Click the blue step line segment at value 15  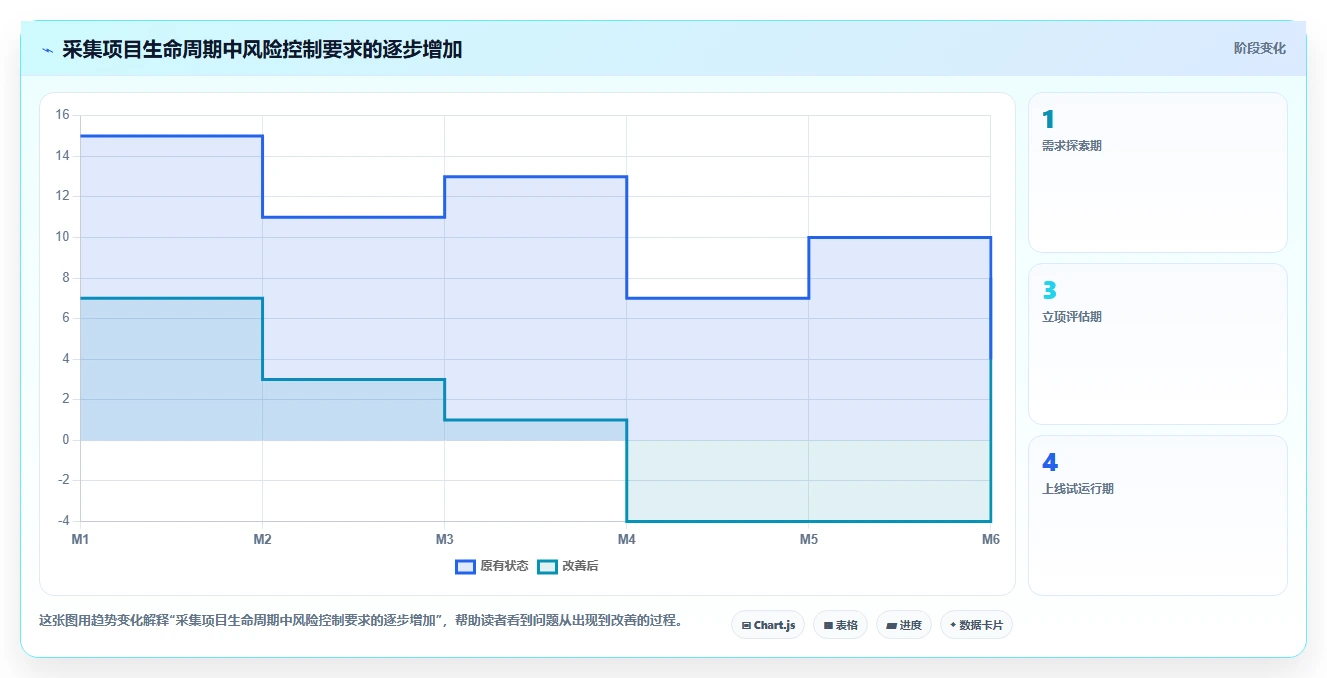tap(171, 136)
